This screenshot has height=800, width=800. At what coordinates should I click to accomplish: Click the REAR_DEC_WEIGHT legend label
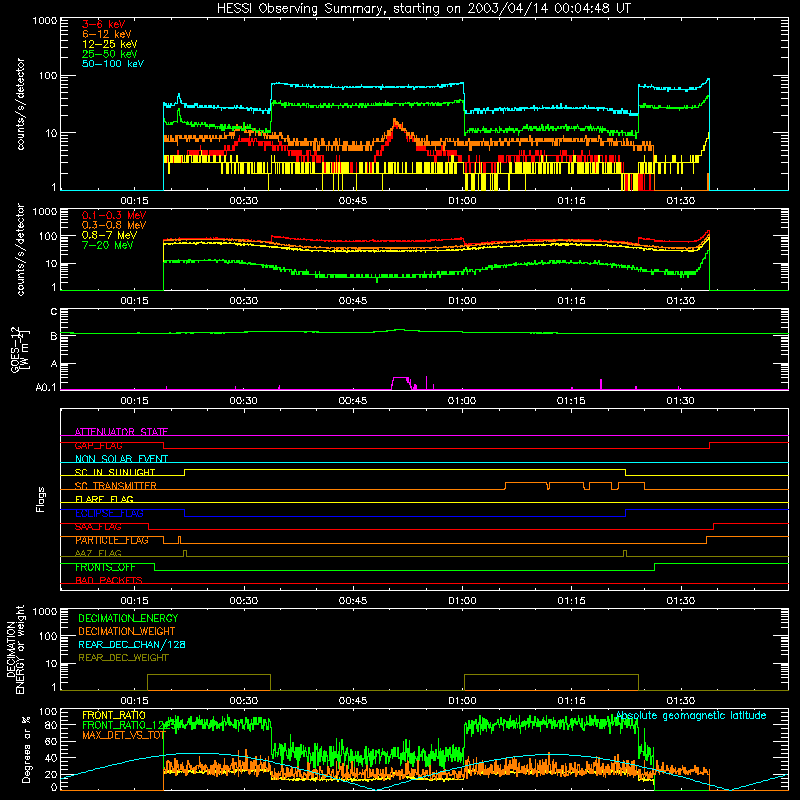123,658
